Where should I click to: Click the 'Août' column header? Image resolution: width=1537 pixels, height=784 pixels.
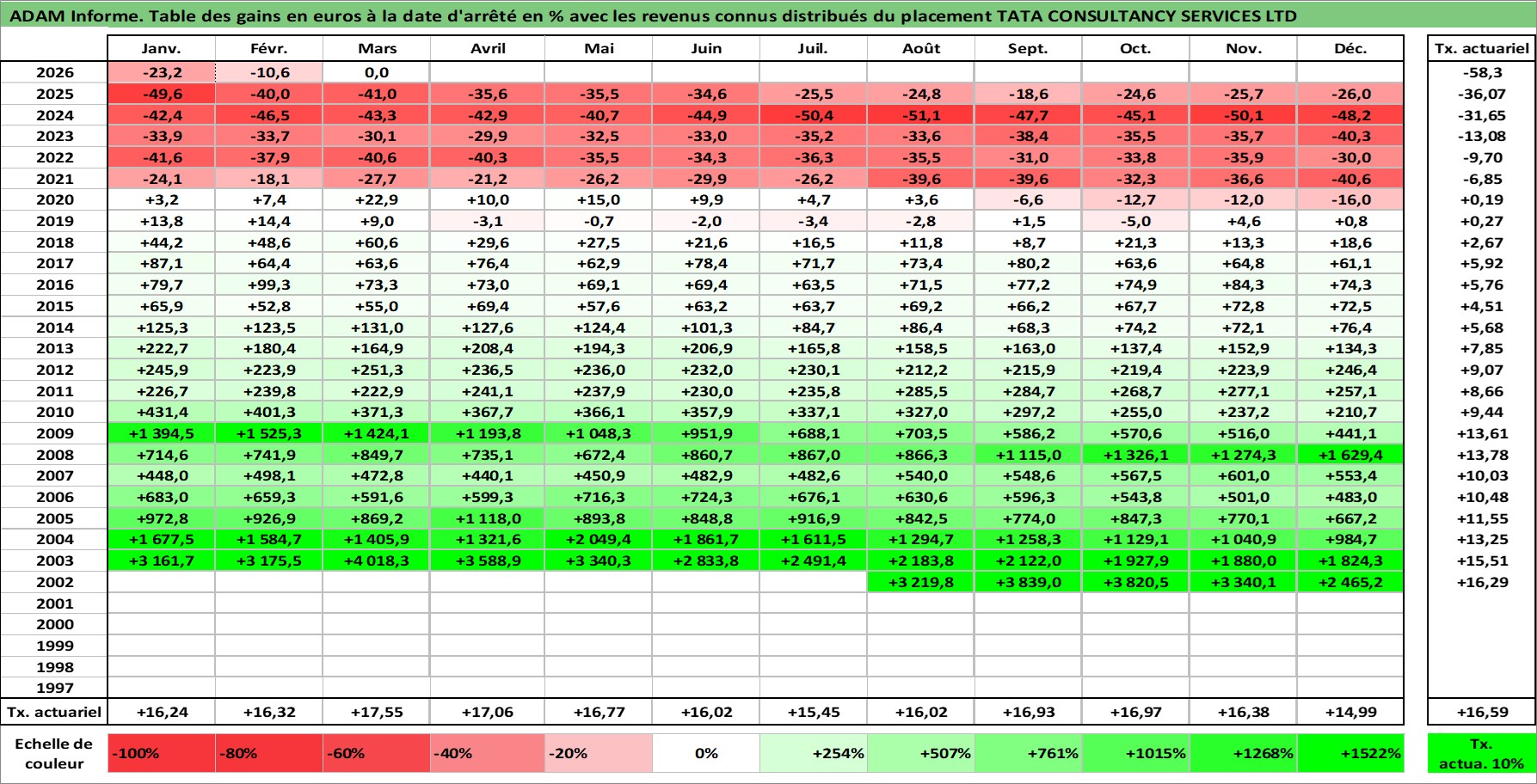pos(921,49)
